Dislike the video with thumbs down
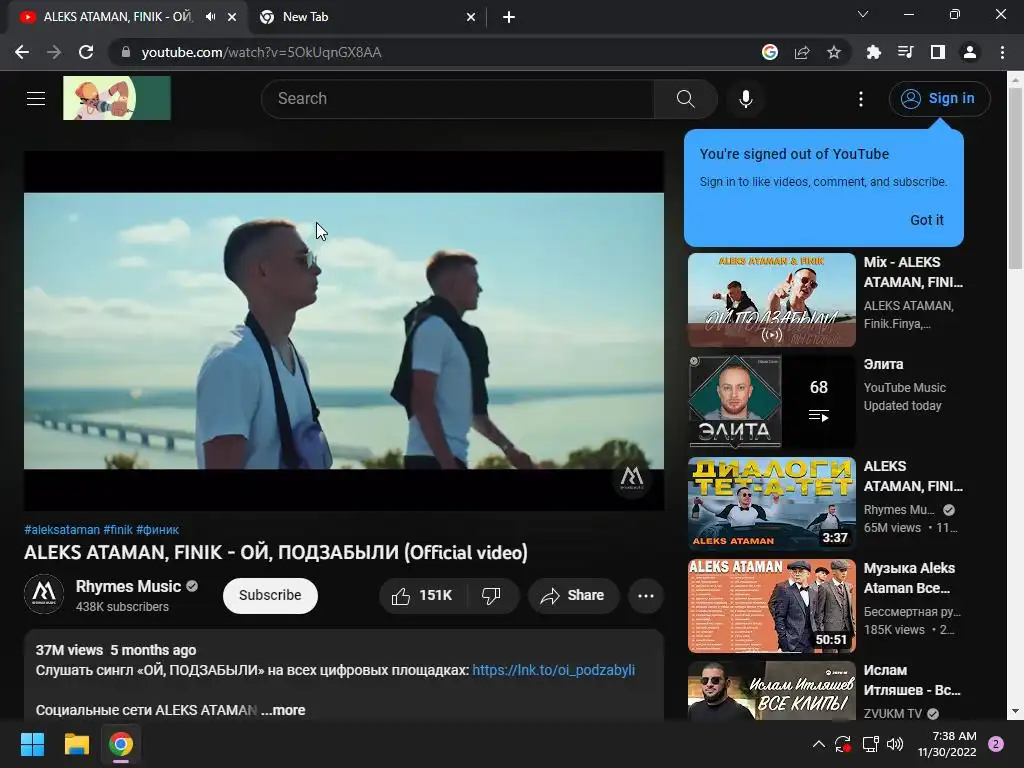The height and width of the screenshot is (768, 1024). click(491, 596)
